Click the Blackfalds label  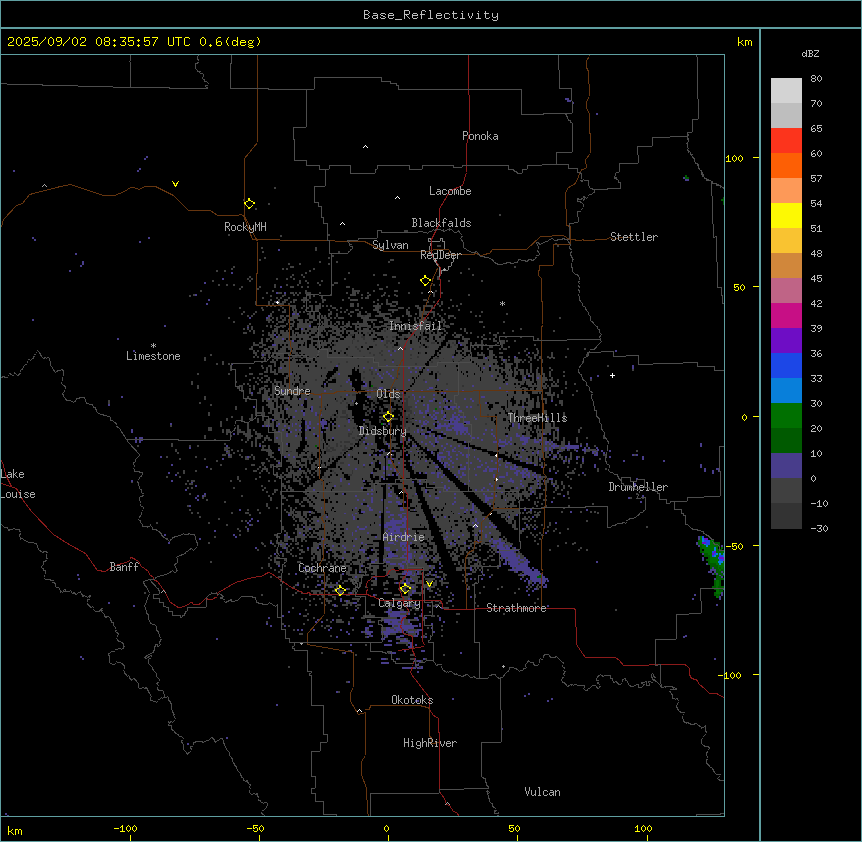coord(441,223)
